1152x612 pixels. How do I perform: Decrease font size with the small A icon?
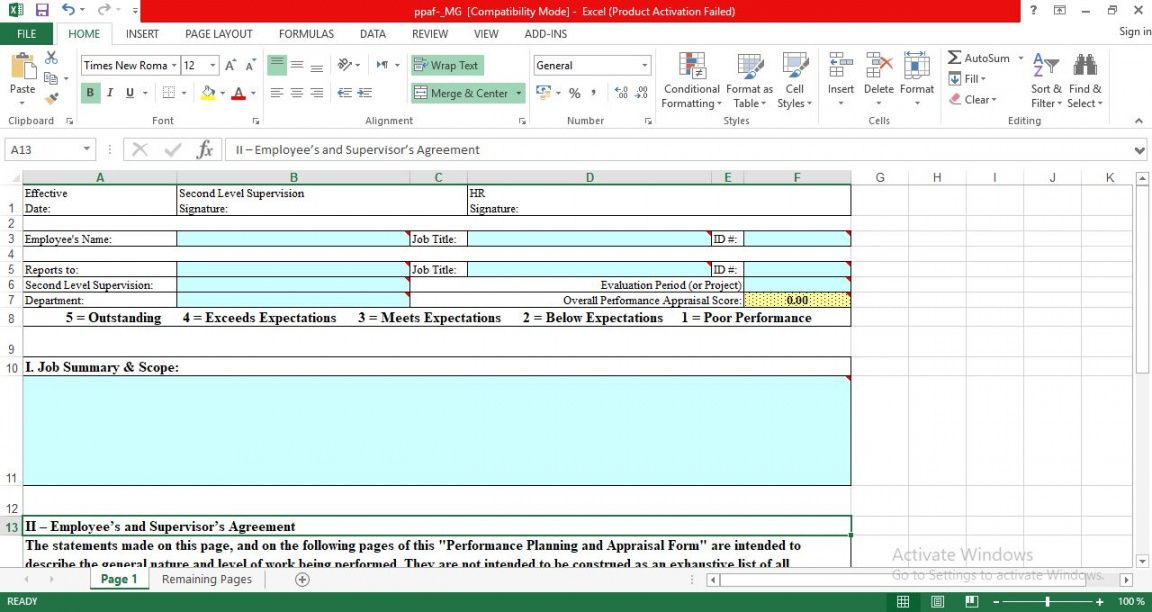(x=251, y=65)
